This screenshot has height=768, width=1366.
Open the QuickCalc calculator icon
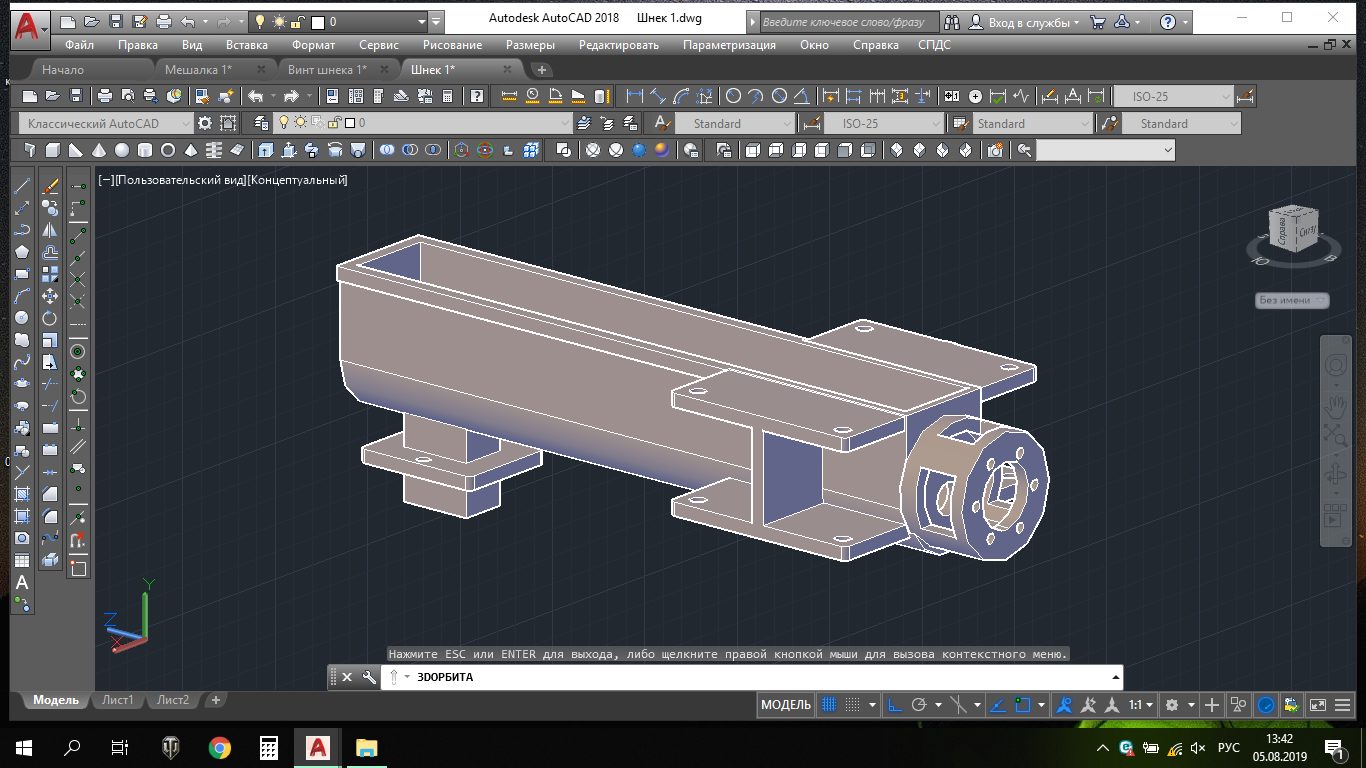pos(447,97)
